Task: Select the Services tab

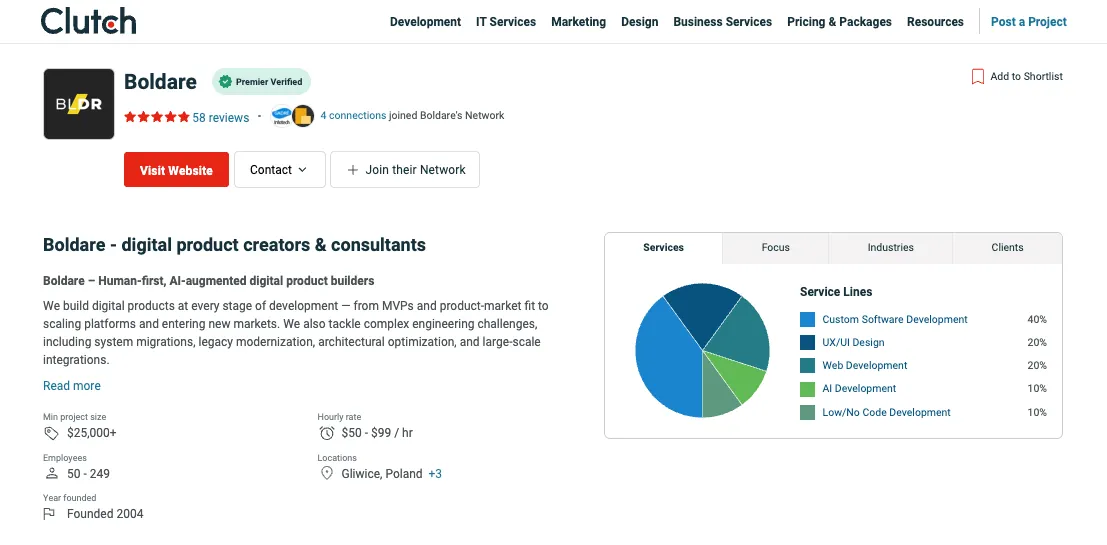Action: click(x=664, y=248)
